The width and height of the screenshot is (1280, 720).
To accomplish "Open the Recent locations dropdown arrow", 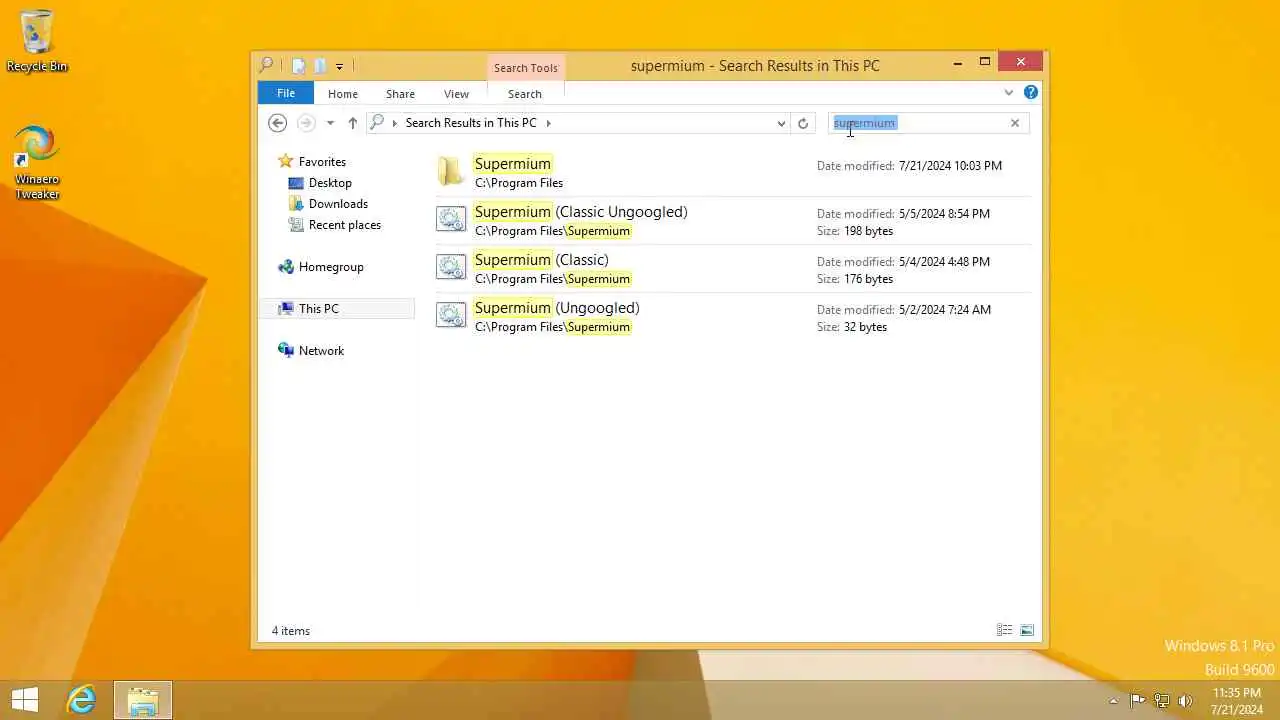I will 330,123.
